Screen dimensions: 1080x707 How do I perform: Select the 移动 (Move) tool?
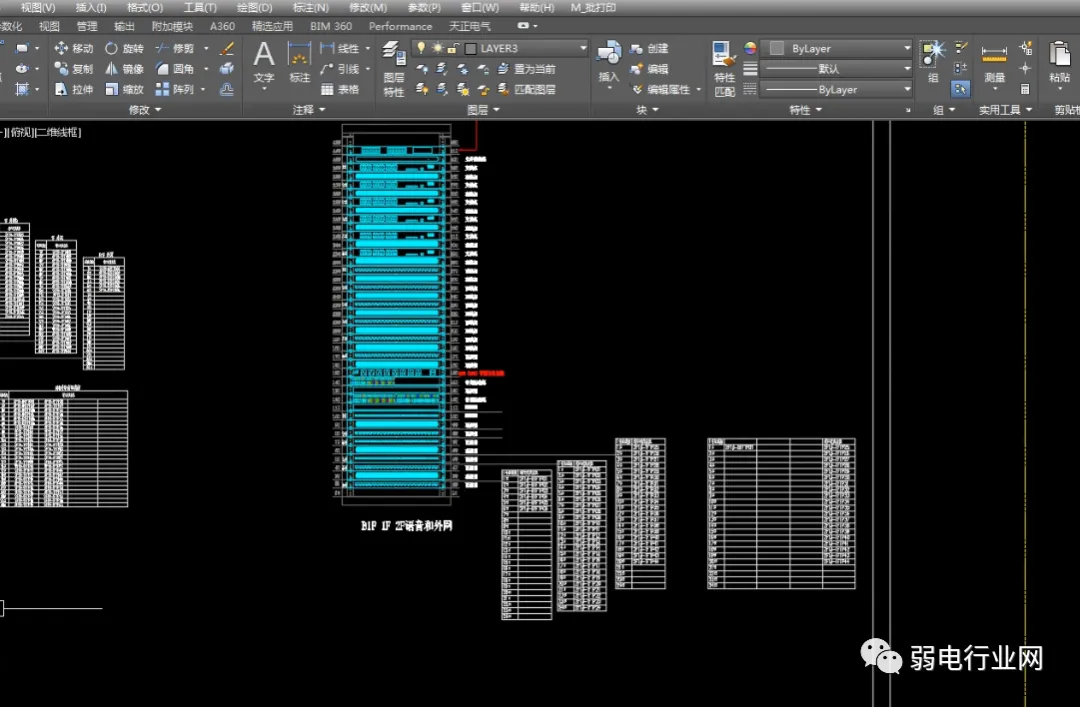click(74, 48)
